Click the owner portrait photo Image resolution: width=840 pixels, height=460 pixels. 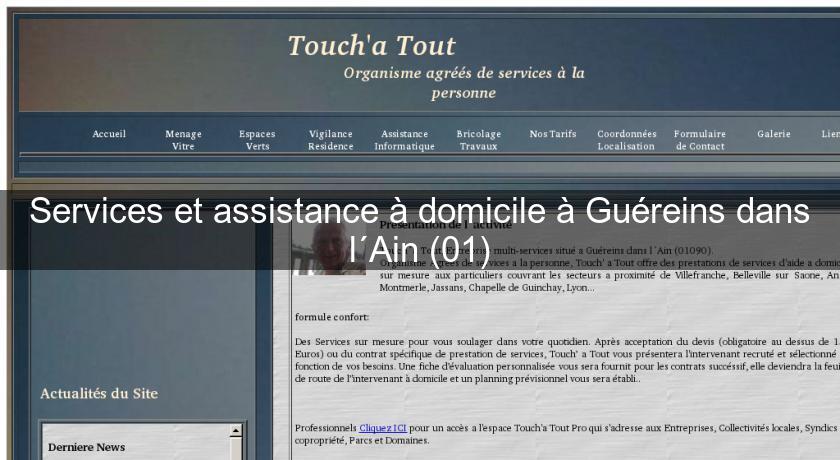(x=329, y=248)
